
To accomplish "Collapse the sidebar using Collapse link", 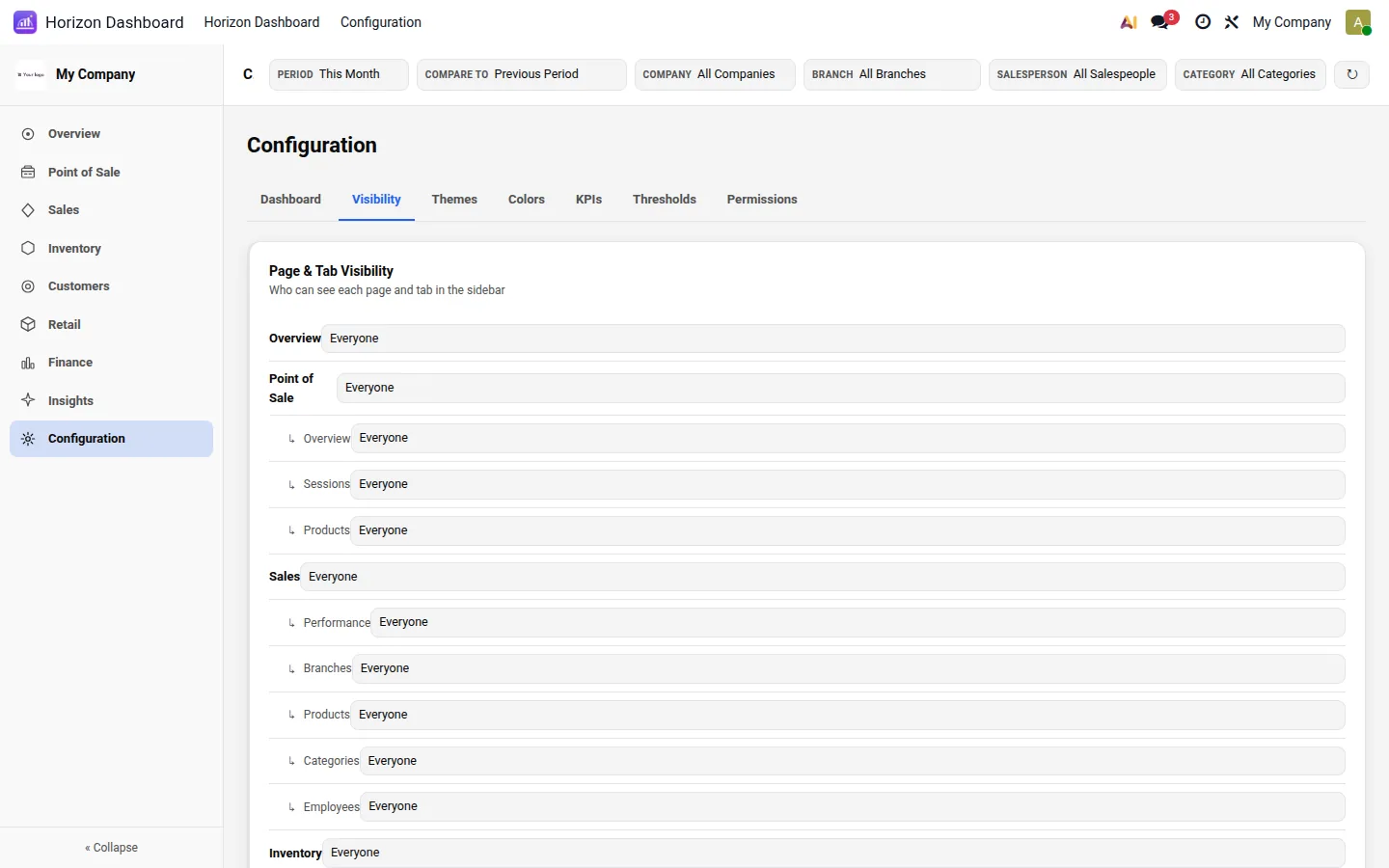I will pyautogui.click(x=112, y=848).
